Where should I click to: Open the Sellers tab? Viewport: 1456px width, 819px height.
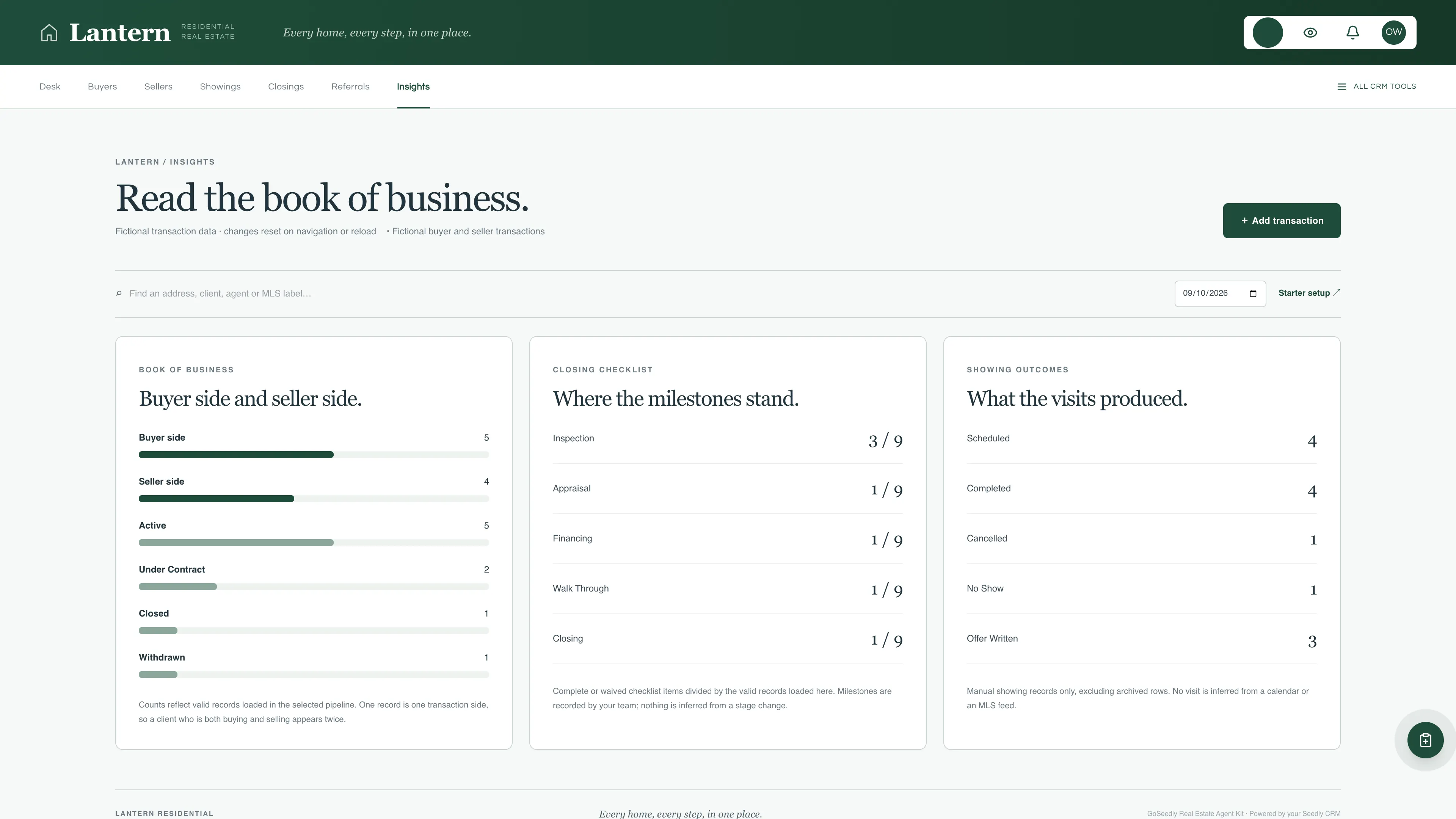click(158, 86)
